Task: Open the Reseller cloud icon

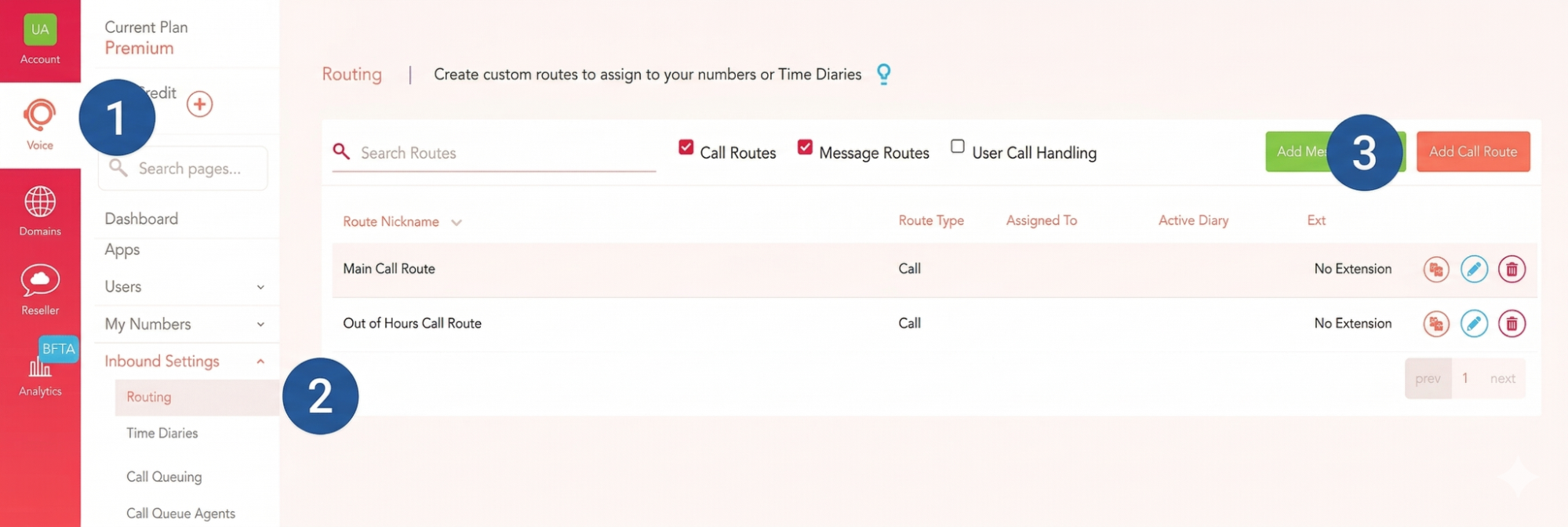Action: (x=40, y=280)
